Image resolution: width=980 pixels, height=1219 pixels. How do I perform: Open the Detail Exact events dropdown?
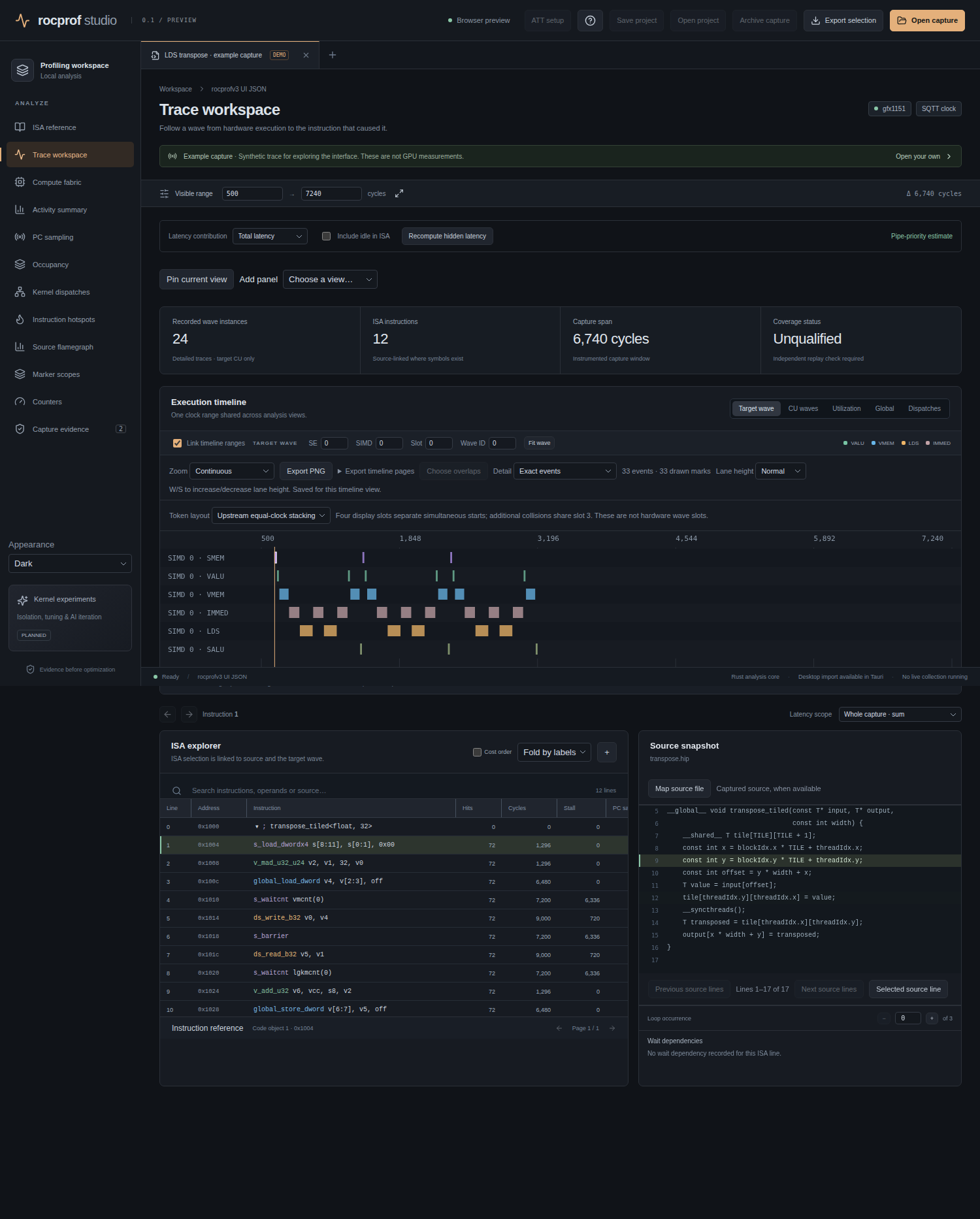click(565, 471)
